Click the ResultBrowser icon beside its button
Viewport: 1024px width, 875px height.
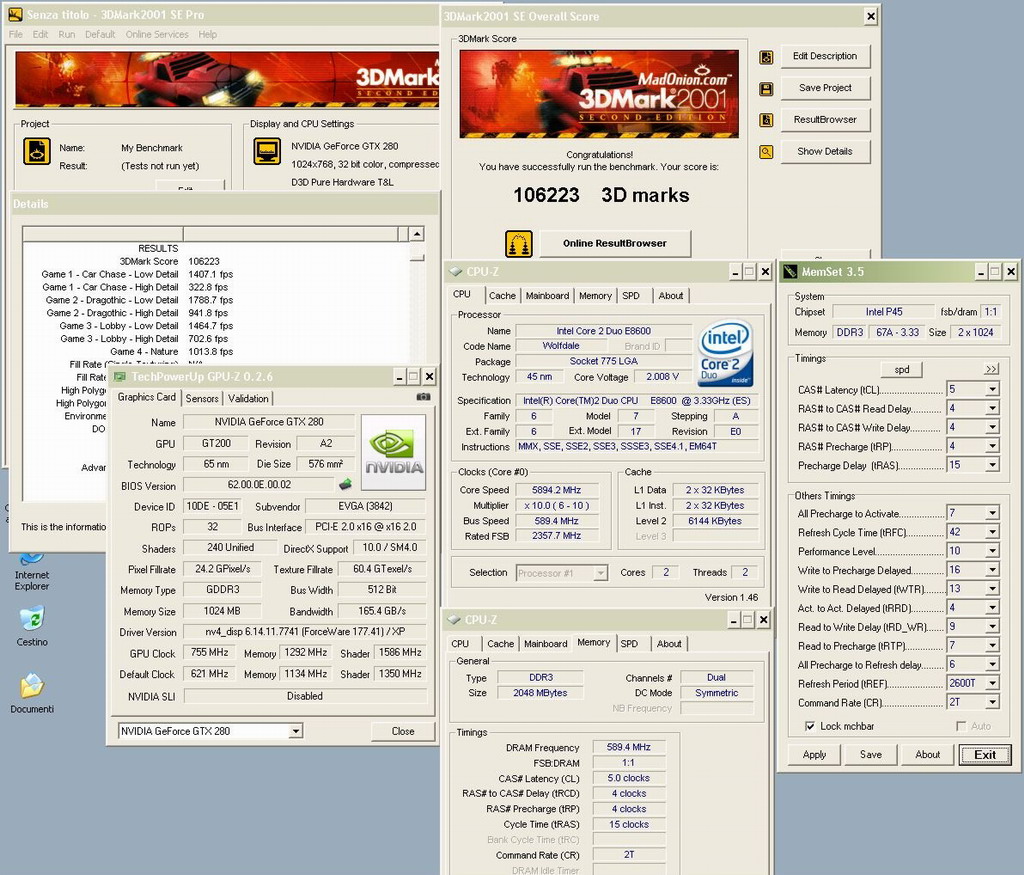tap(766, 120)
